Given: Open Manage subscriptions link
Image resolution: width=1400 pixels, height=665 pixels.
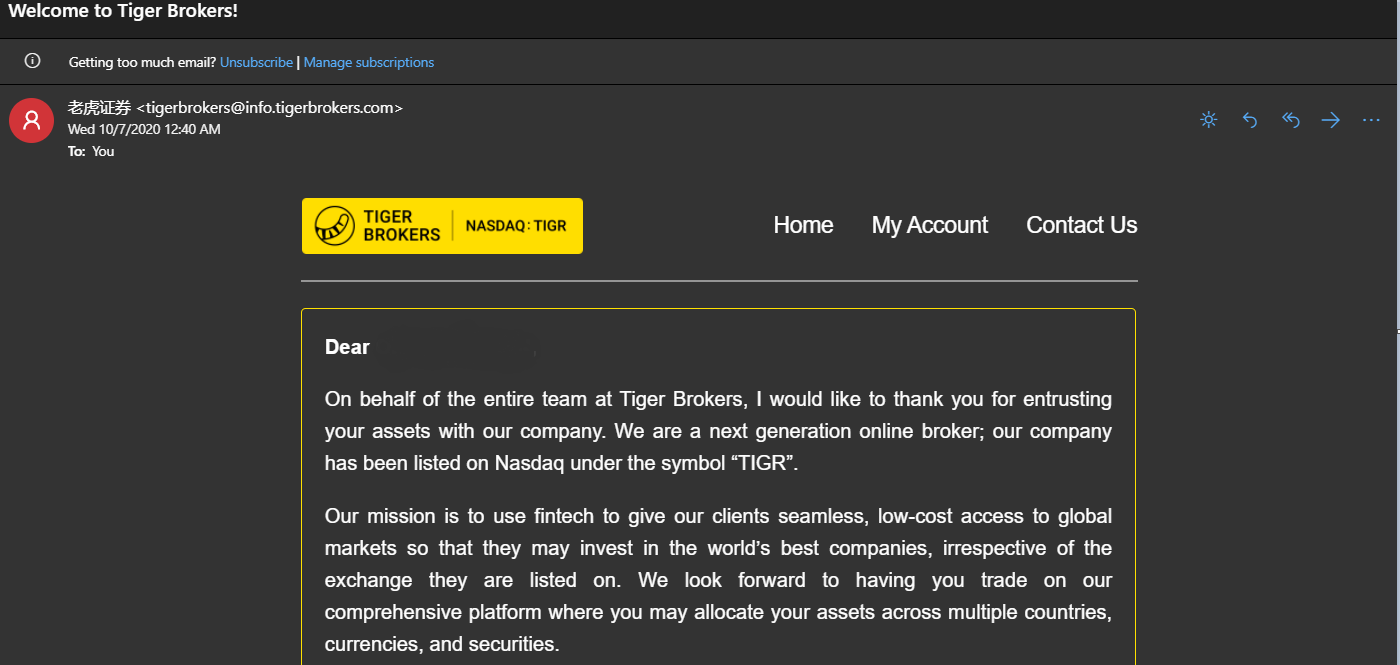Looking at the screenshot, I should click(369, 62).
